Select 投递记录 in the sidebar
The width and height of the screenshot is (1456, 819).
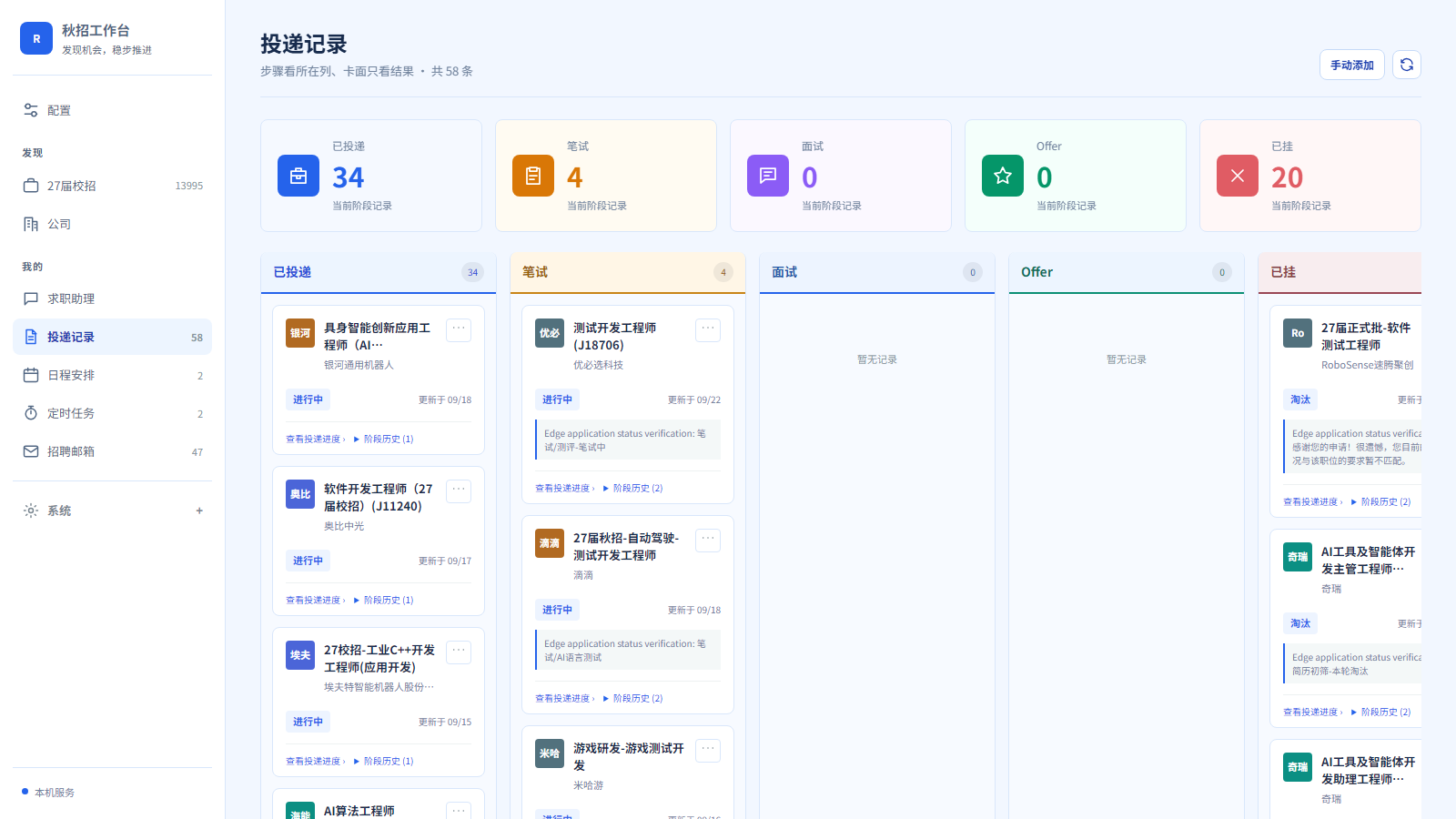point(112,337)
